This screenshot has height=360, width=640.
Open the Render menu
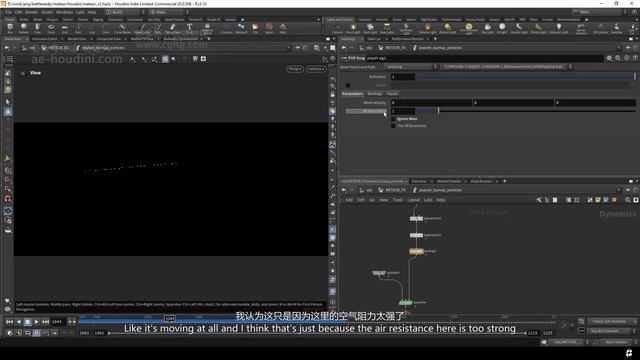(31, 12)
